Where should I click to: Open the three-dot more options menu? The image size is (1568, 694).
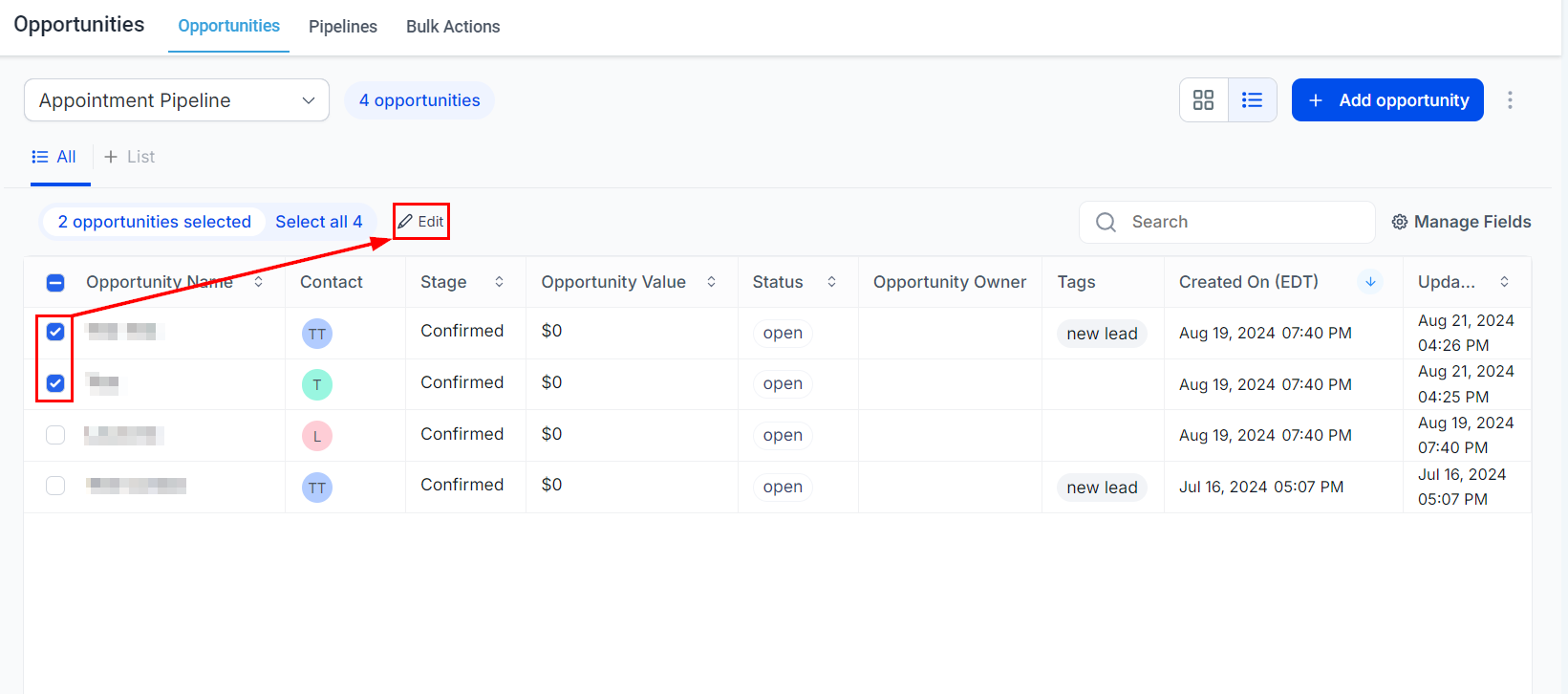coord(1510,100)
